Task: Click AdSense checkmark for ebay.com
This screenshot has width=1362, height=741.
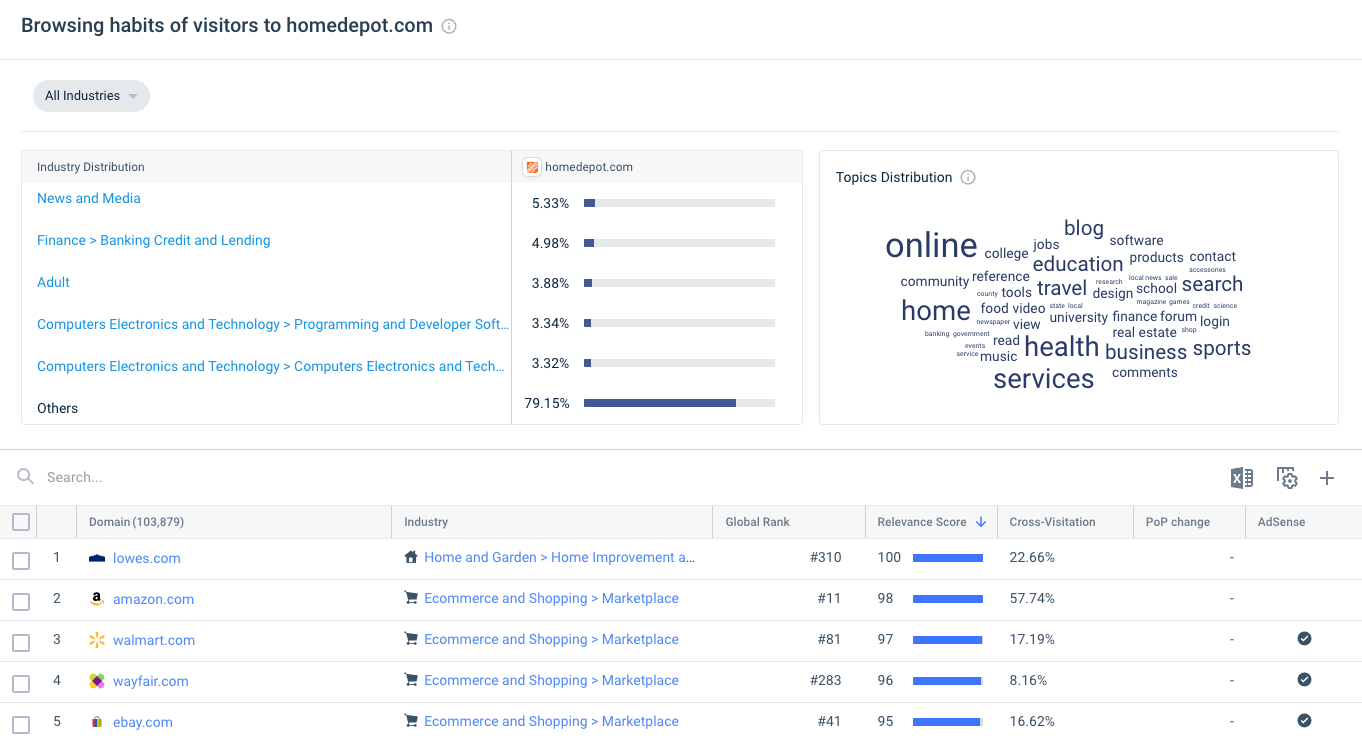Action: coord(1304,720)
